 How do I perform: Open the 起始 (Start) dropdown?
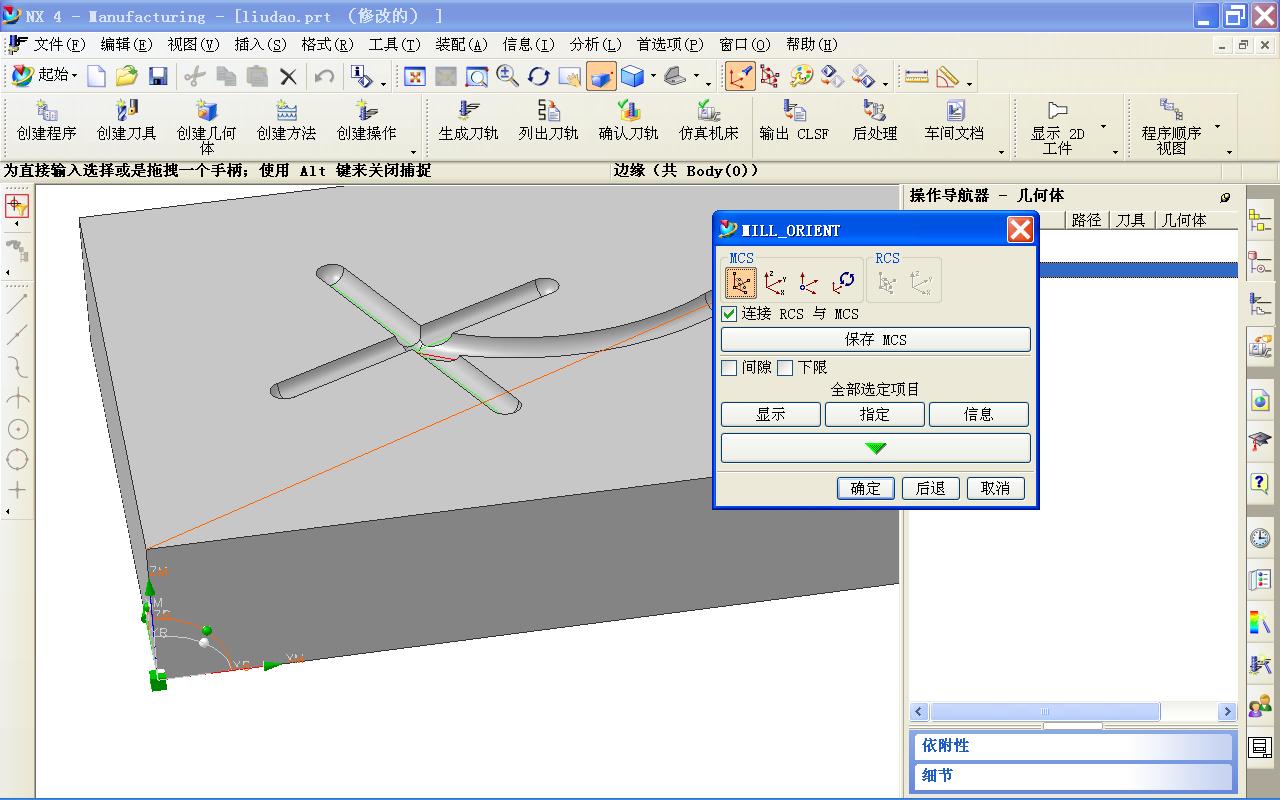(x=45, y=75)
